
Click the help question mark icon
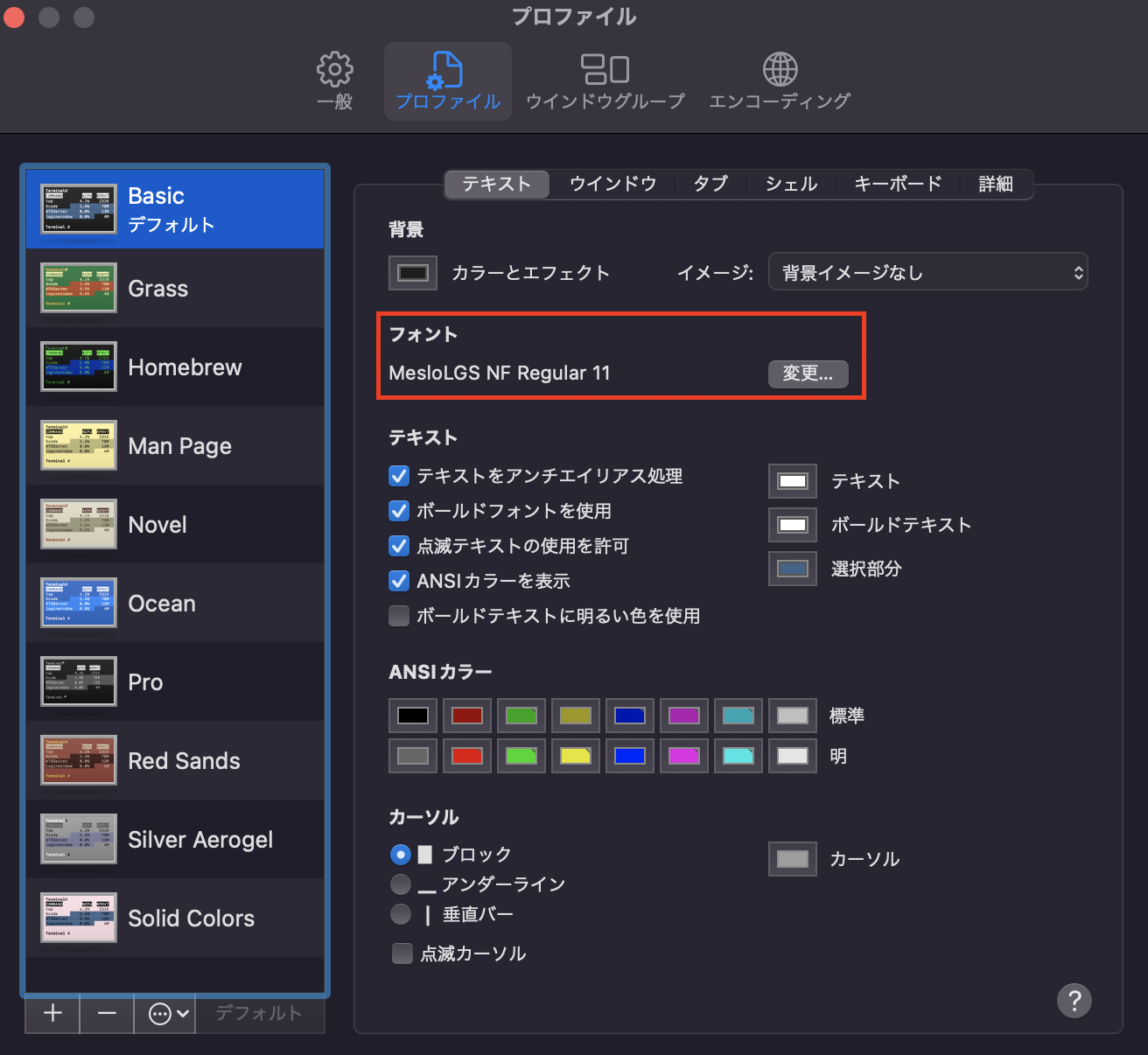coord(1074,1001)
